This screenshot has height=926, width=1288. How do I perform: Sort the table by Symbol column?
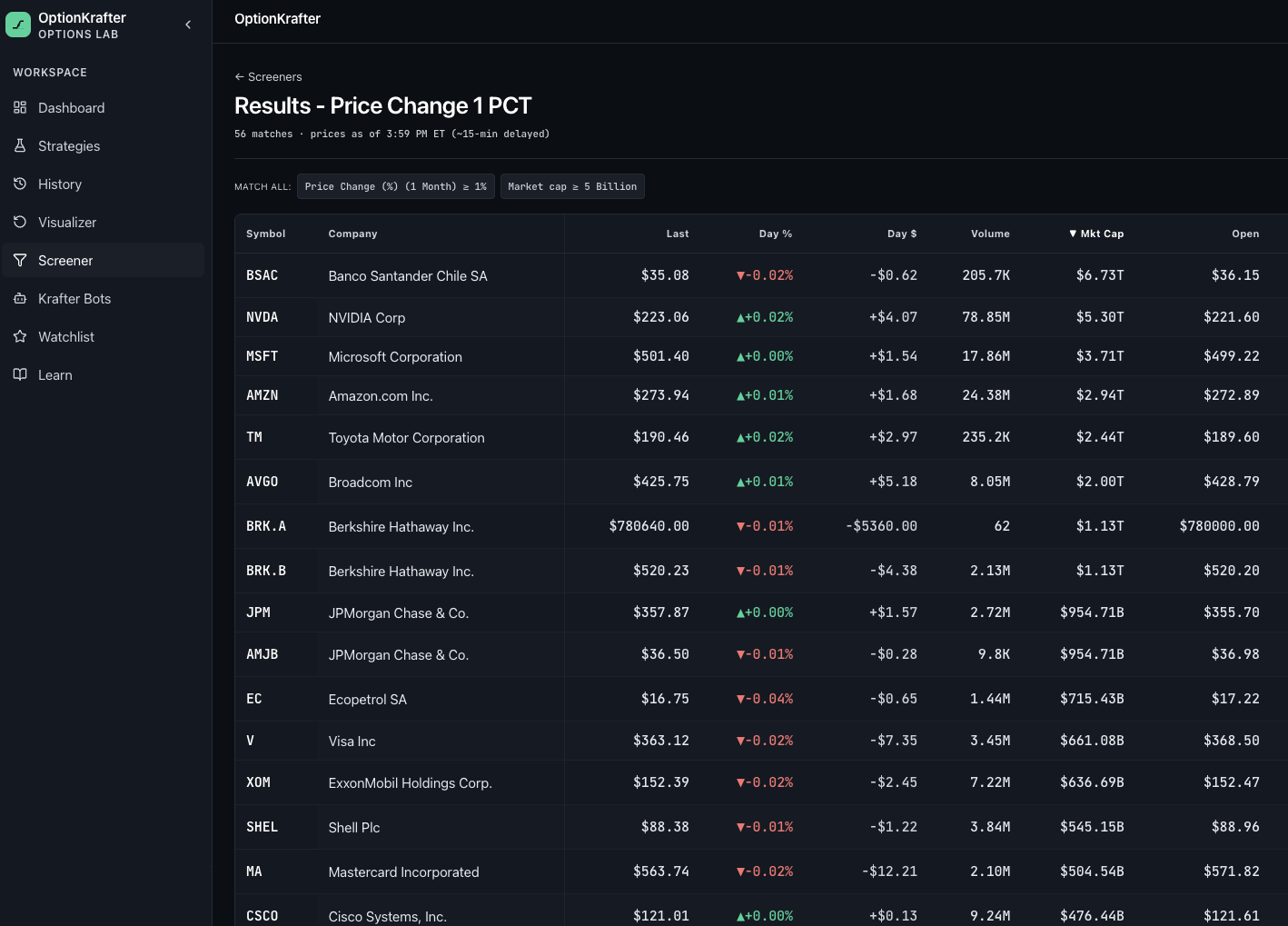266,234
